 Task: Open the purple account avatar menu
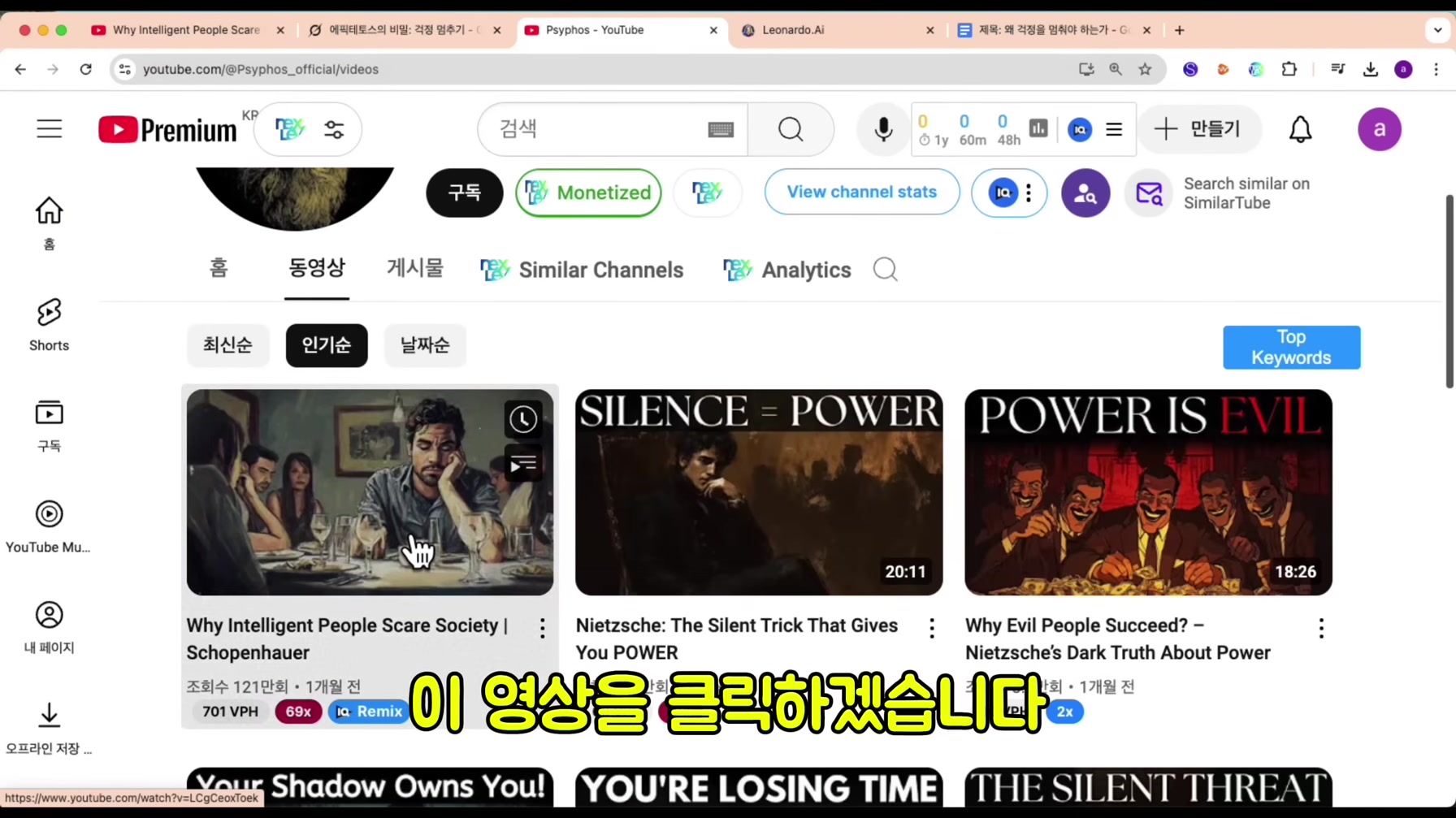click(1380, 129)
